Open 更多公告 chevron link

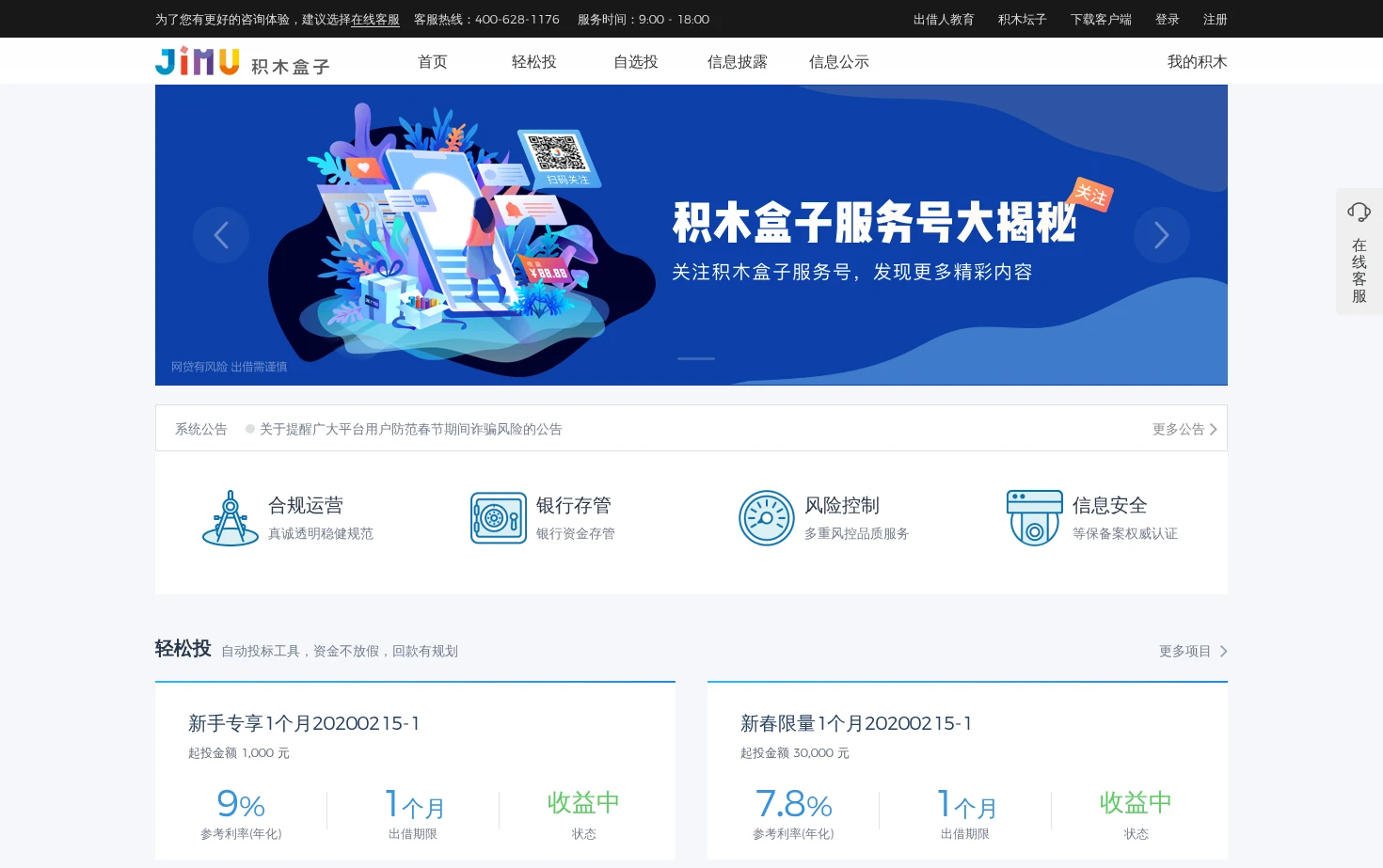(x=1184, y=429)
